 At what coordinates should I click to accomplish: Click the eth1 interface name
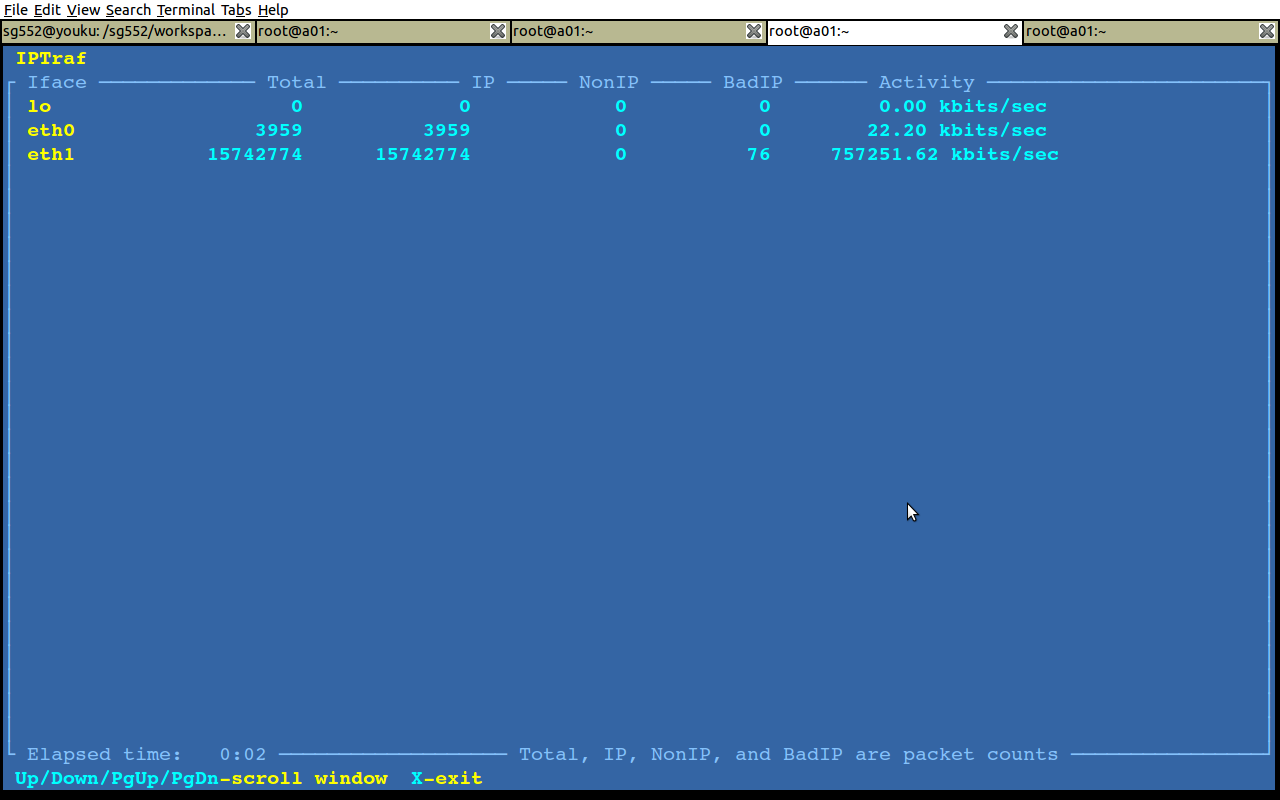[51, 154]
